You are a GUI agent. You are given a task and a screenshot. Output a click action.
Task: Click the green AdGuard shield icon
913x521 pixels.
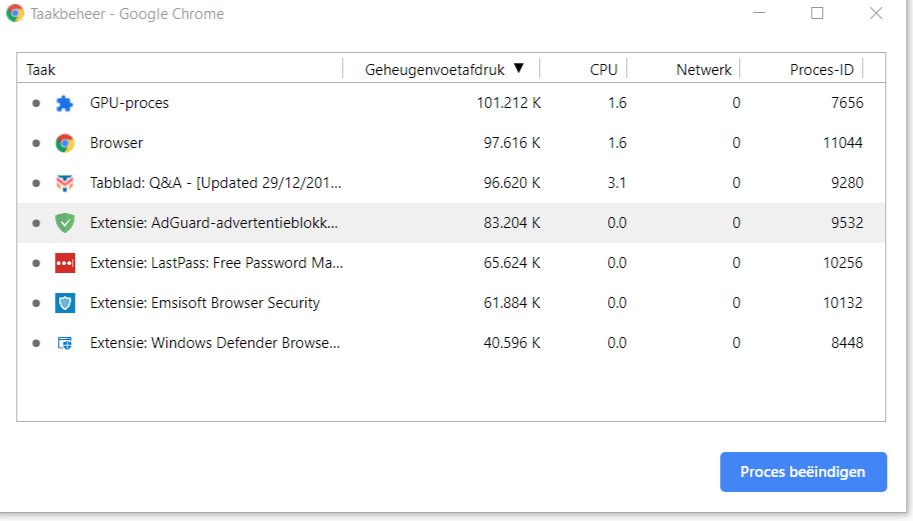[x=65, y=223]
